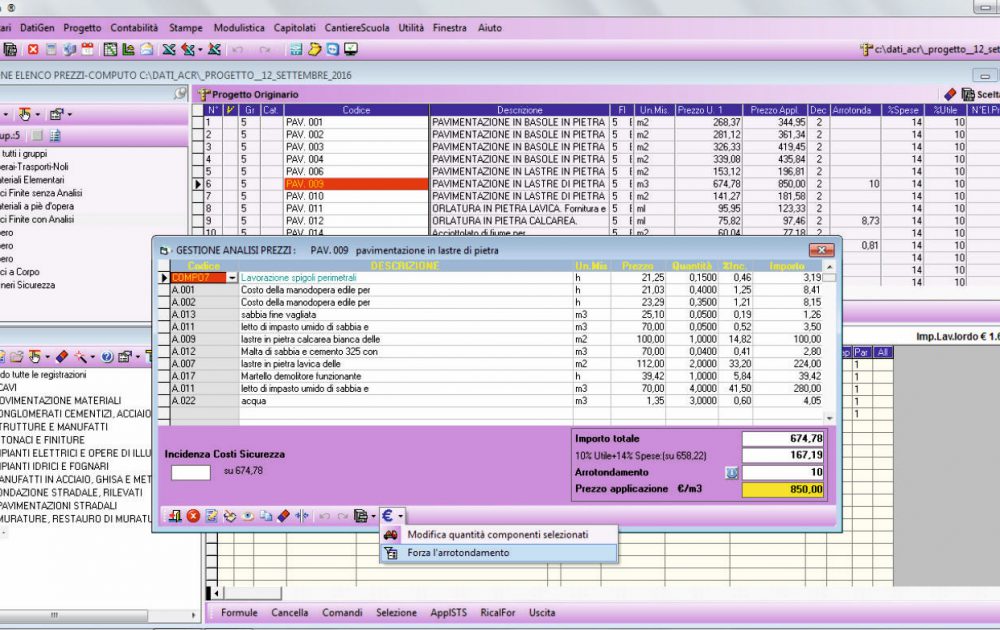Viewport: 1000px width, 630px height.
Task: Select the PAV. 009 code cell highlighted in red
Action: [x=357, y=184]
